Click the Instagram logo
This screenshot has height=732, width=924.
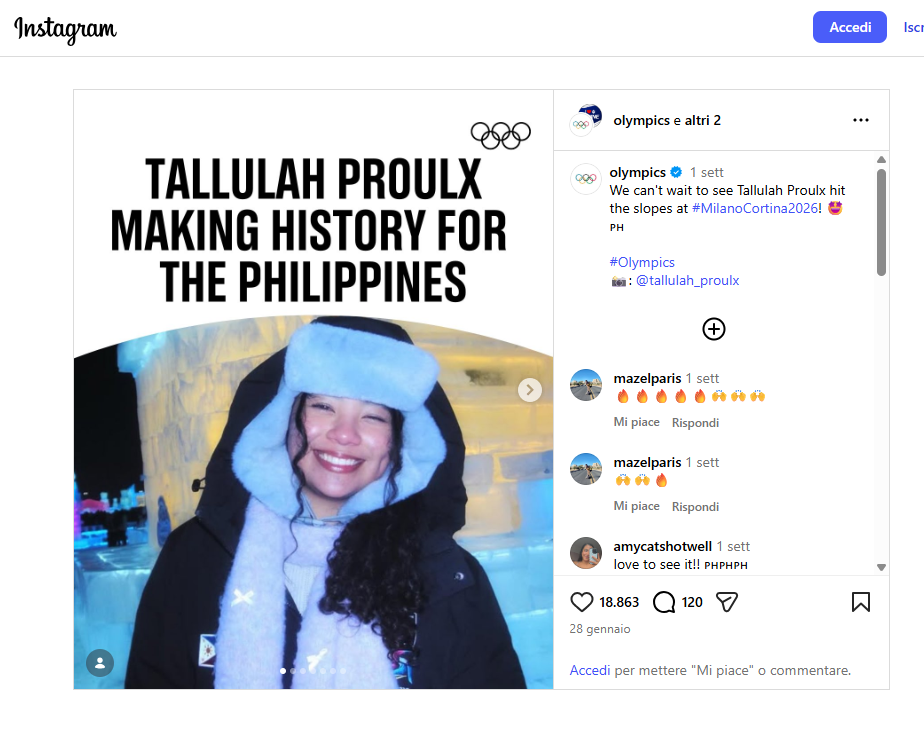point(65,29)
